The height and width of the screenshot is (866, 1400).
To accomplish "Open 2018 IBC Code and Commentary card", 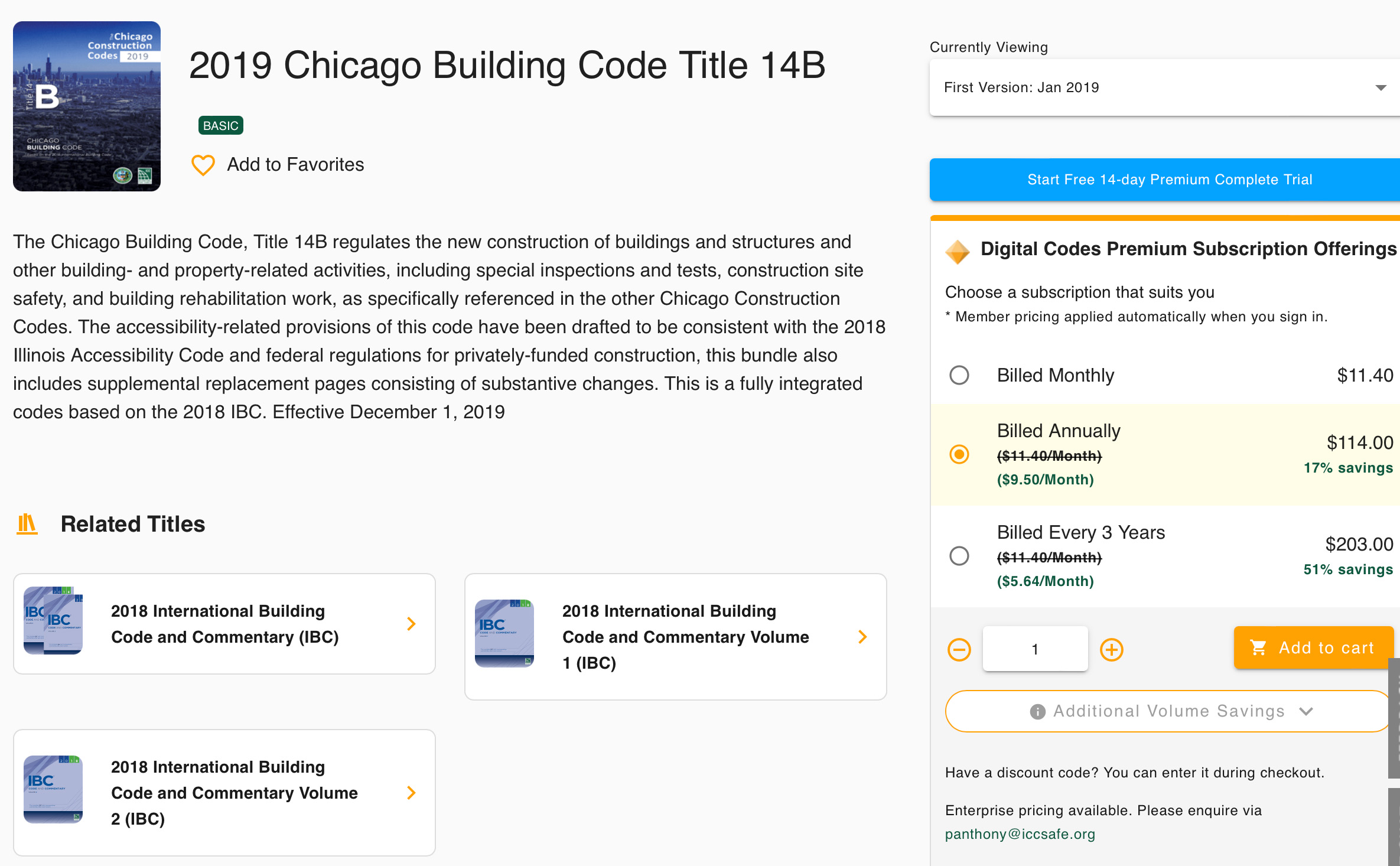I will (x=224, y=624).
